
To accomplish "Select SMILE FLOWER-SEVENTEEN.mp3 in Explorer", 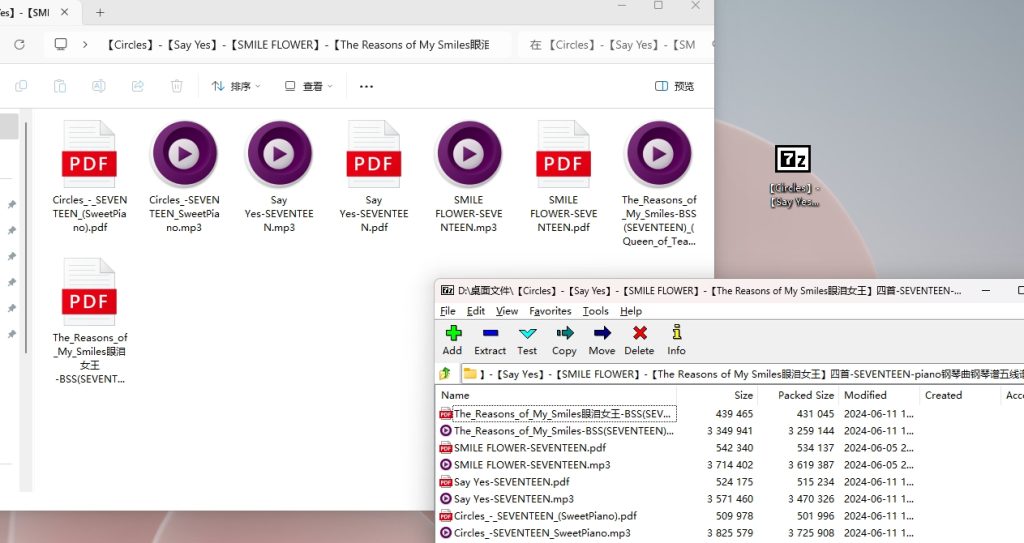I will pos(468,176).
